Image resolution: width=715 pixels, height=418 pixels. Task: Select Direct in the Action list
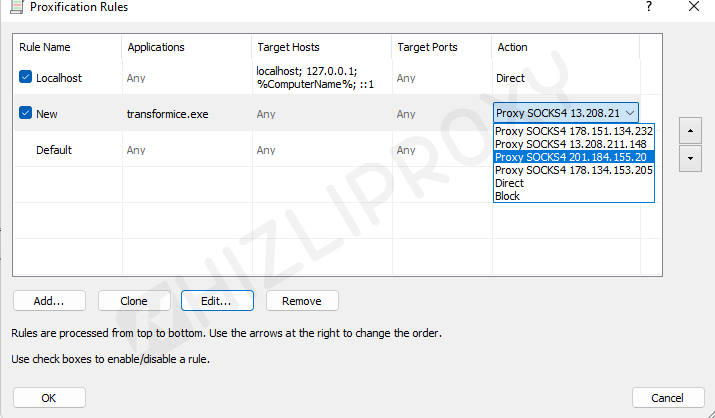[x=510, y=183]
